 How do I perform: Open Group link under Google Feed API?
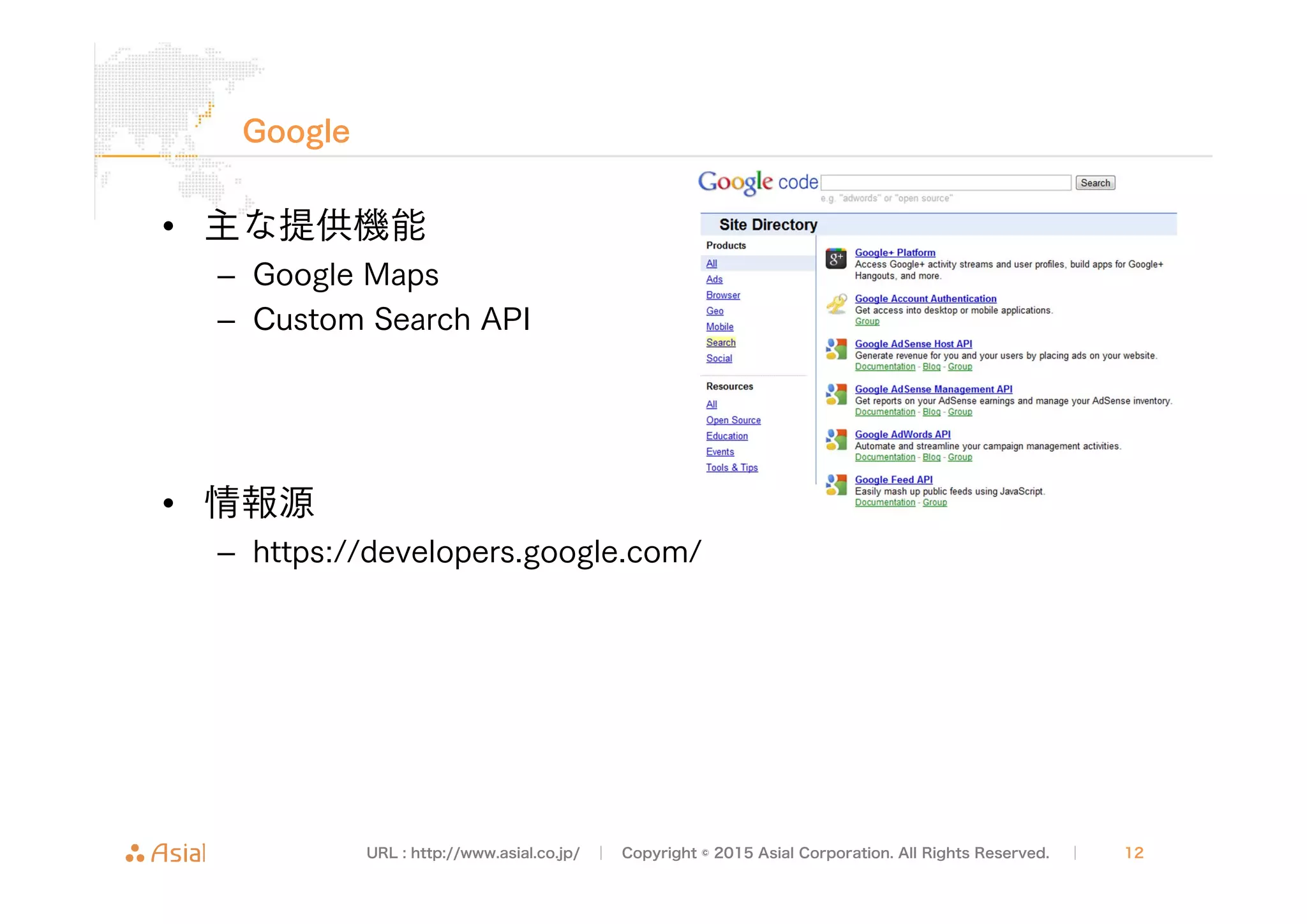click(x=934, y=503)
